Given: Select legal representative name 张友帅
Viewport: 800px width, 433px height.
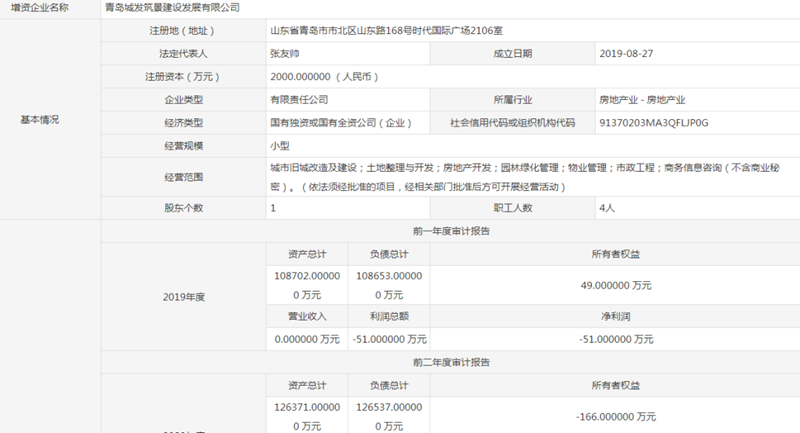Looking at the screenshot, I should pyautogui.click(x=285, y=54).
